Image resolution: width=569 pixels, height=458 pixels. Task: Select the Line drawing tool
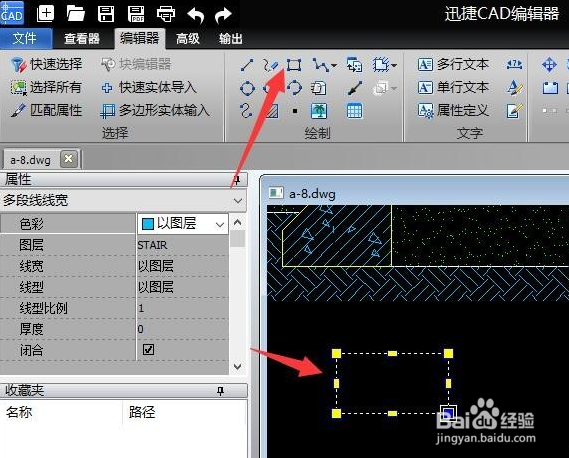coord(247,65)
